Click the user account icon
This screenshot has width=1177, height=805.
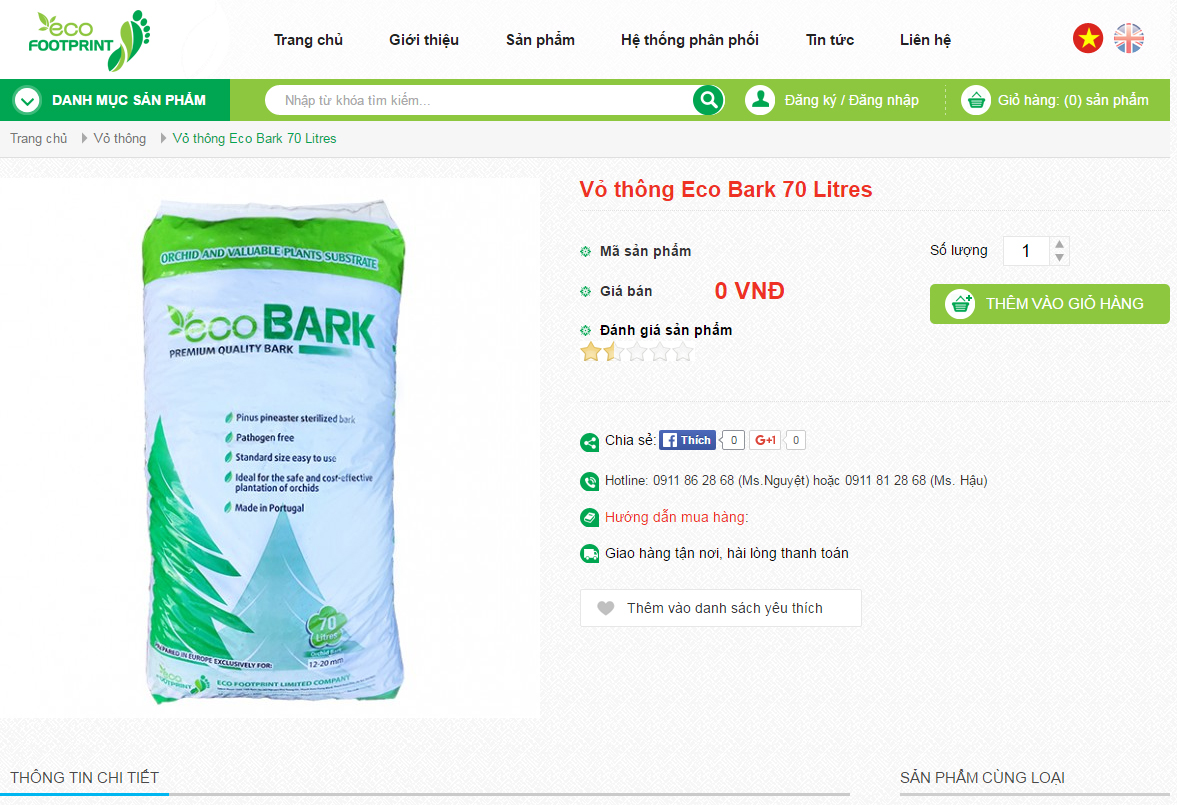point(760,100)
